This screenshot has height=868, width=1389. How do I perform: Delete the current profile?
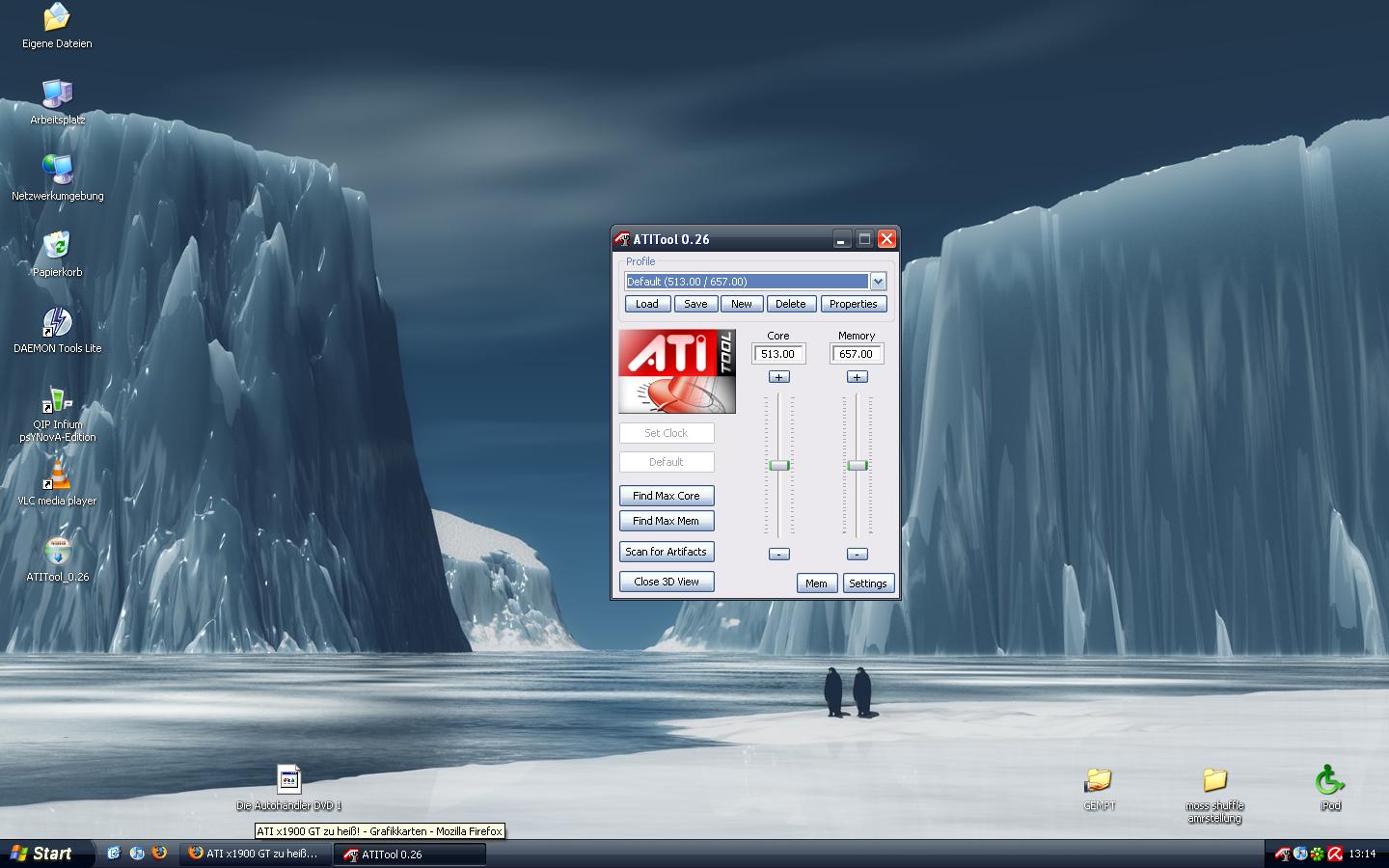[x=791, y=304]
